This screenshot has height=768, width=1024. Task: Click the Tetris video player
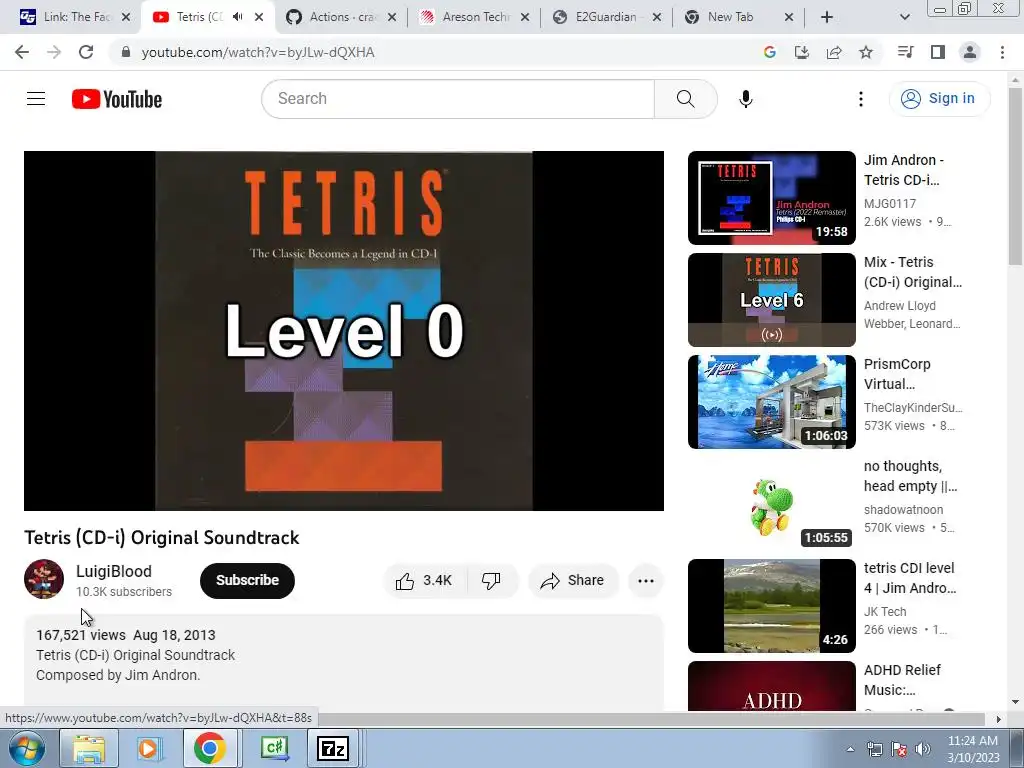(x=344, y=330)
